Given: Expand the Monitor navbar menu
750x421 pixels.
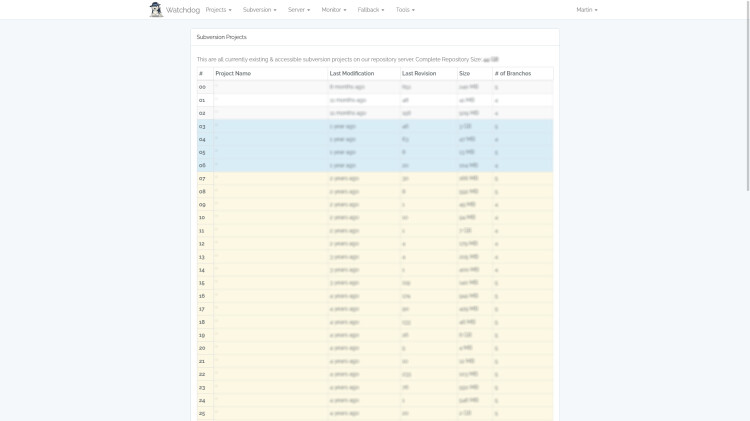Looking at the screenshot, I should [x=334, y=10].
